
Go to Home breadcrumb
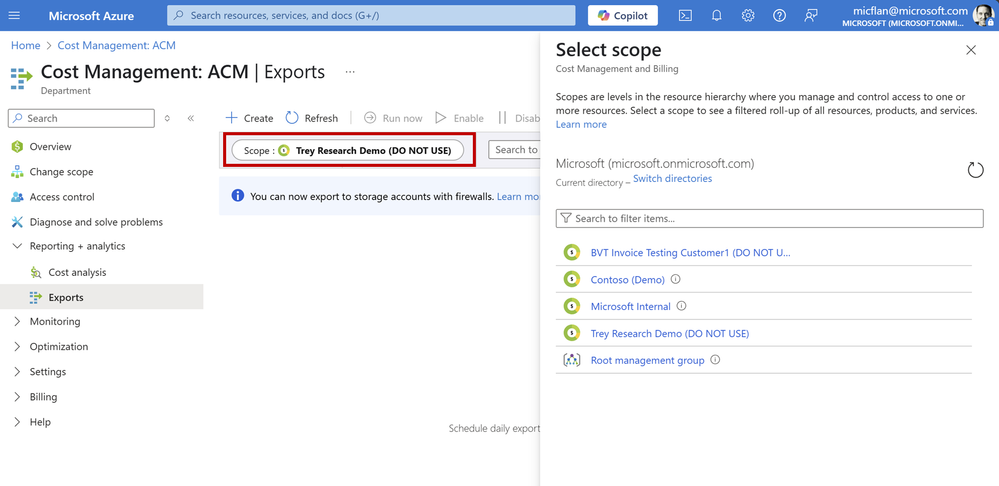(25, 46)
